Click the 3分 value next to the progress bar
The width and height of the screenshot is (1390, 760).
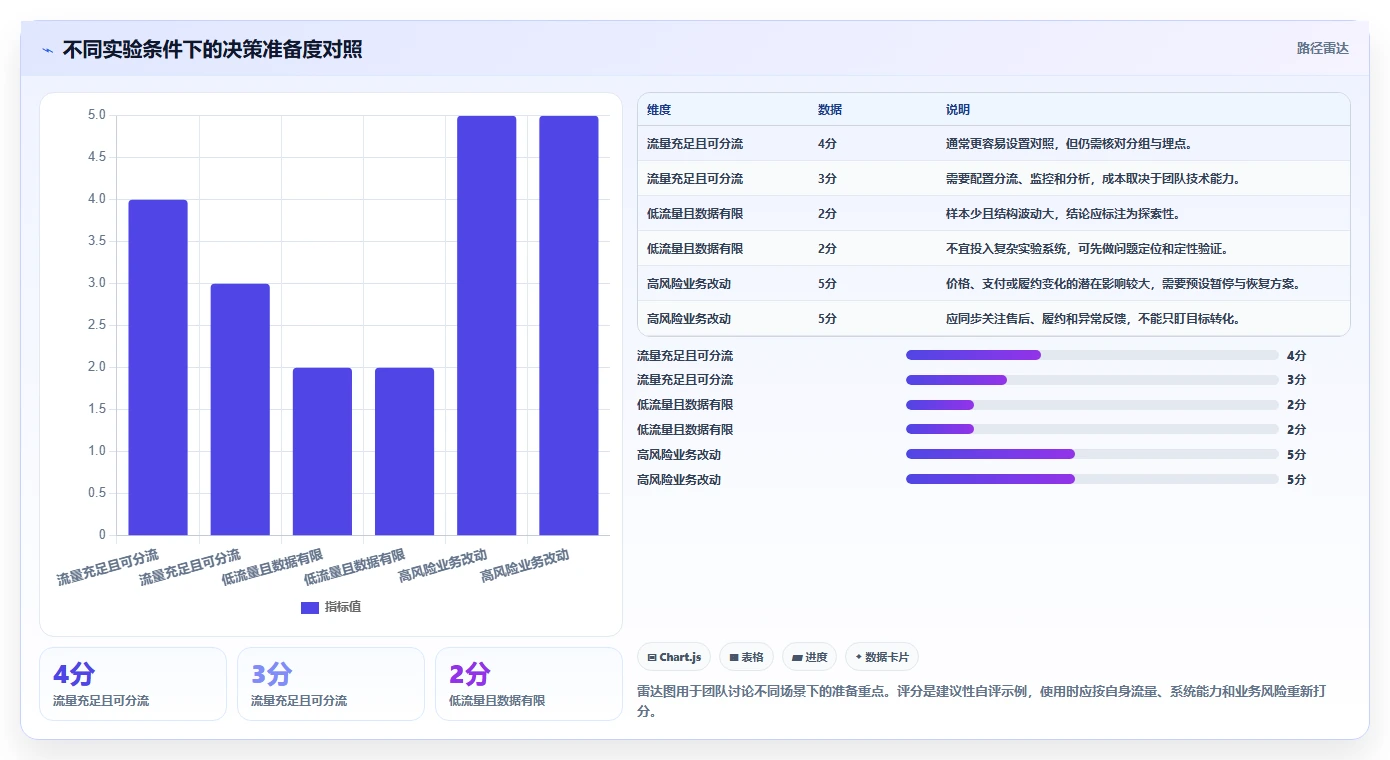1297,380
